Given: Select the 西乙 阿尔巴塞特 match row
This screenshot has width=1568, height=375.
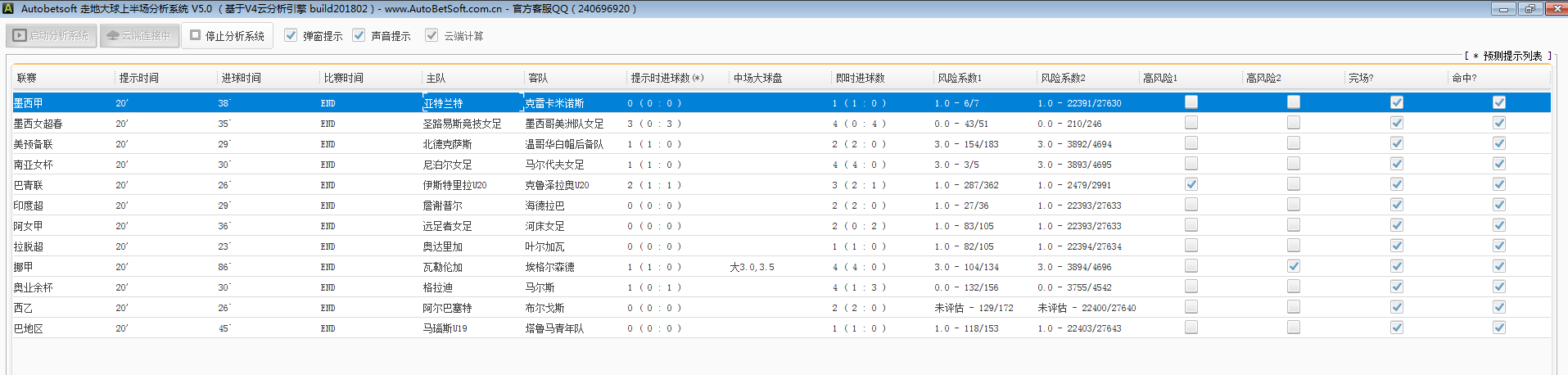Looking at the screenshot, I should (x=447, y=308).
